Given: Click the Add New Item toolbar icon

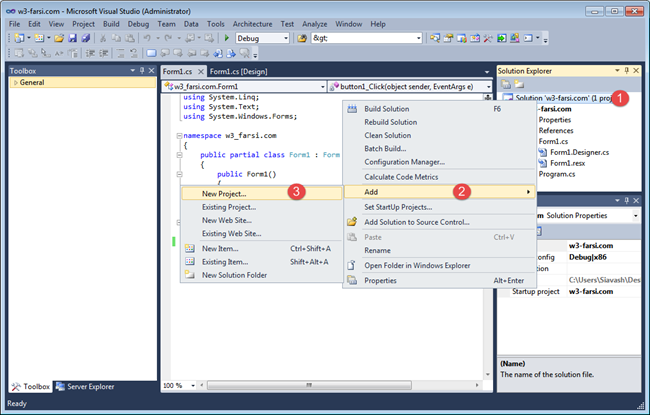Looking at the screenshot, I should click(x=39, y=38).
